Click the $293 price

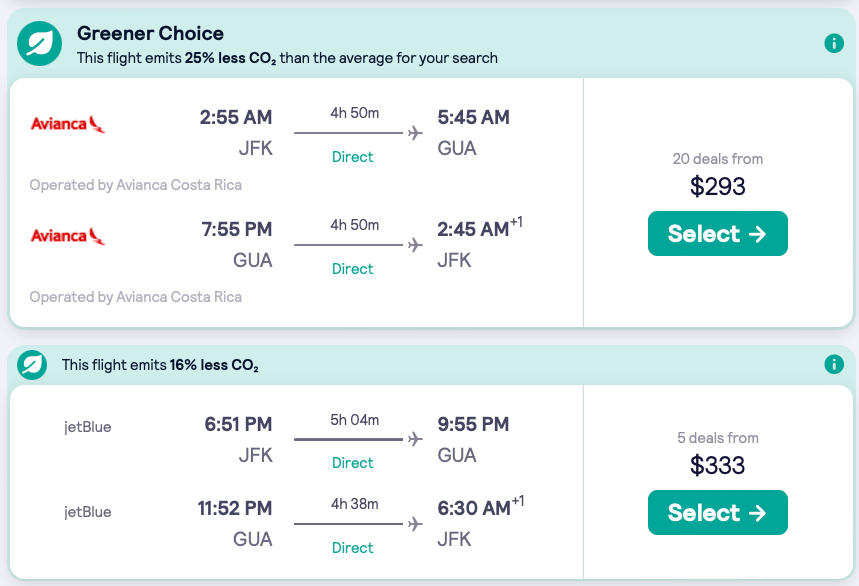(x=718, y=186)
